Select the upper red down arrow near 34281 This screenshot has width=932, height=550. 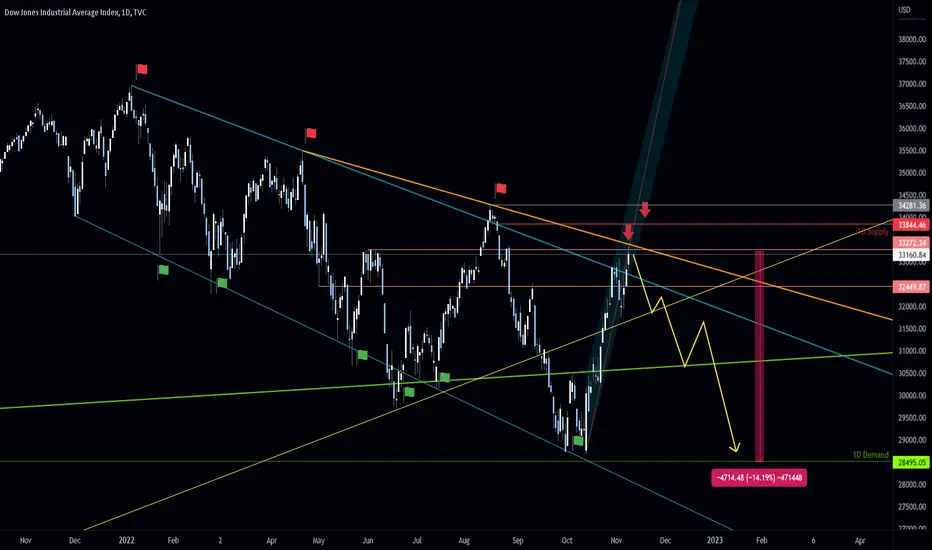point(645,210)
